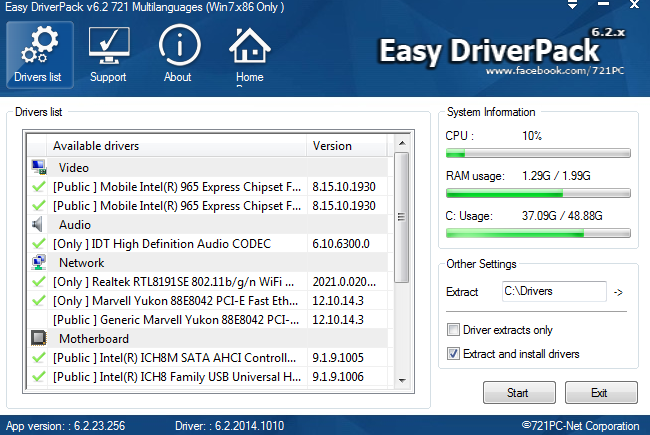The image size is (650, 435).
Task: Click the Easy DriverPack logo text
Action: point(489,51)
